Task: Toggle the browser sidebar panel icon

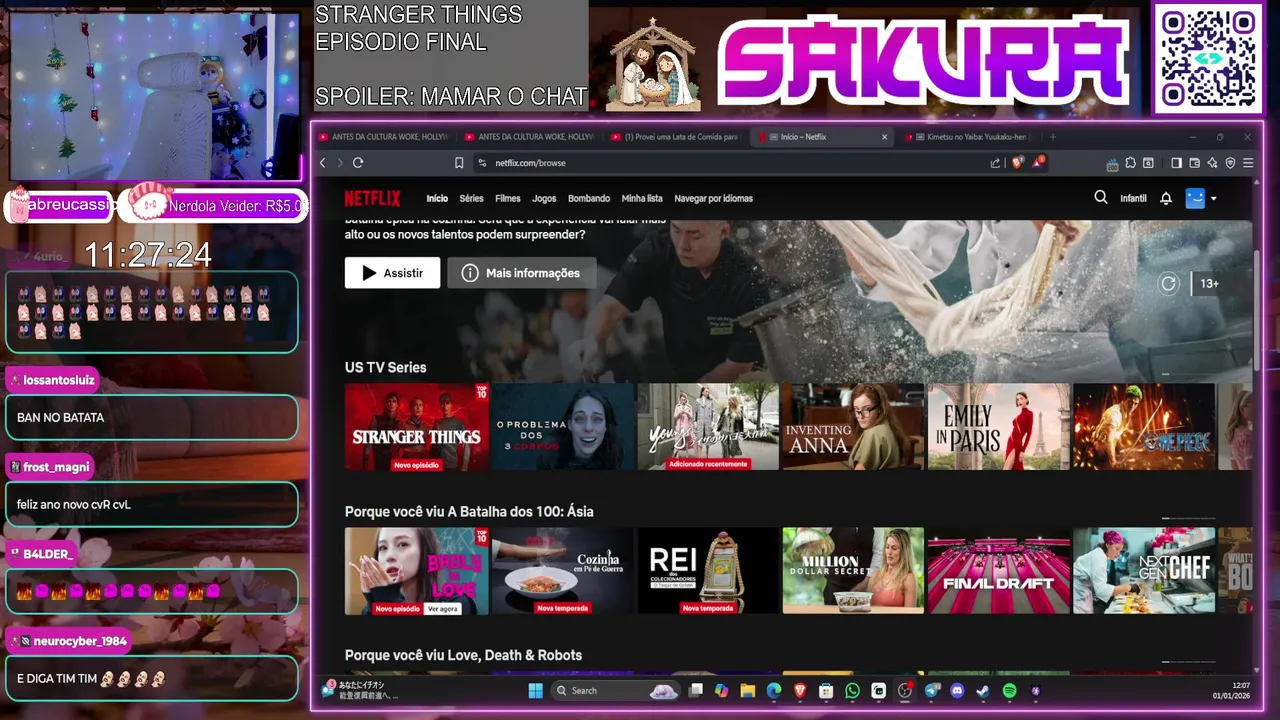Action: pyautogui.click(x=1177, y=163)
